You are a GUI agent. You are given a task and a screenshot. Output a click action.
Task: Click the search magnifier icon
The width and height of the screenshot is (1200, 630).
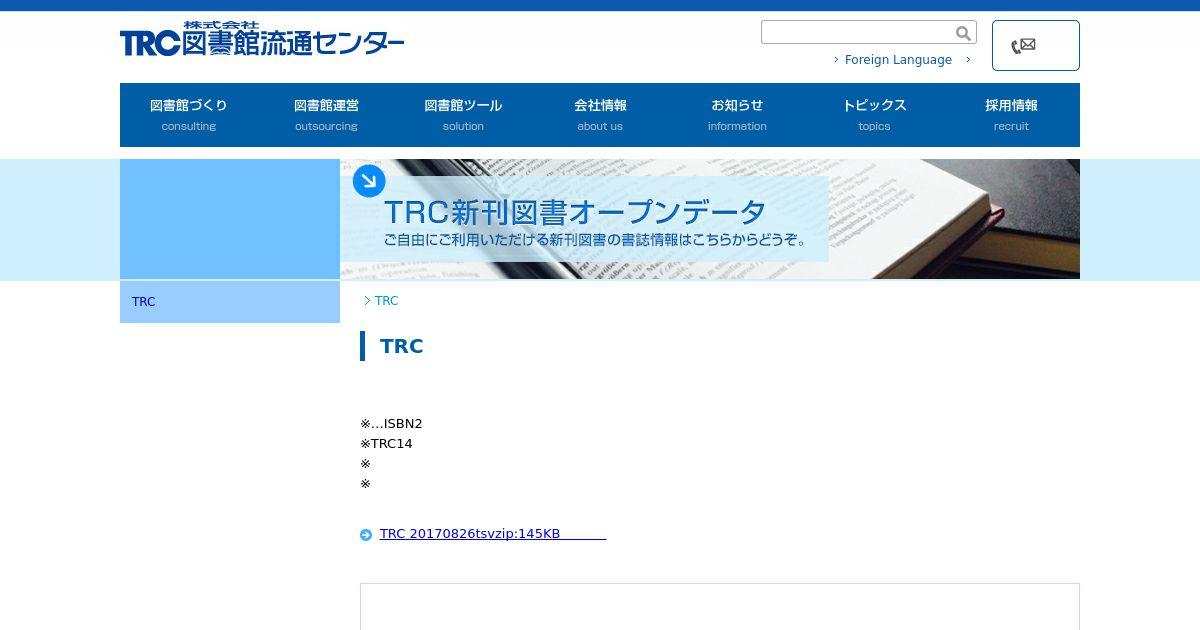(963, 33)
